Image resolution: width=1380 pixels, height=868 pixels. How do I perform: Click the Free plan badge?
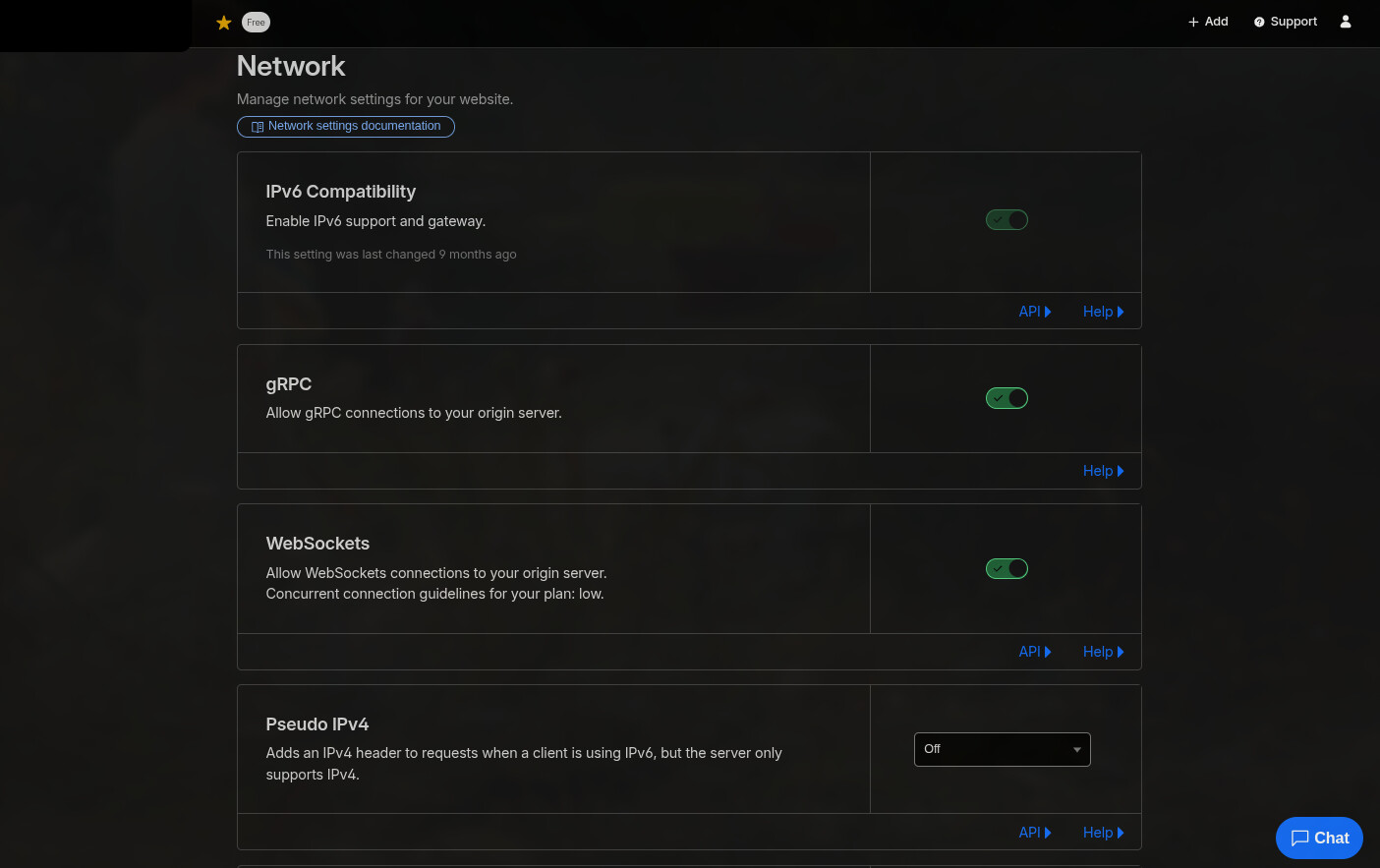[x=256, y=23]
